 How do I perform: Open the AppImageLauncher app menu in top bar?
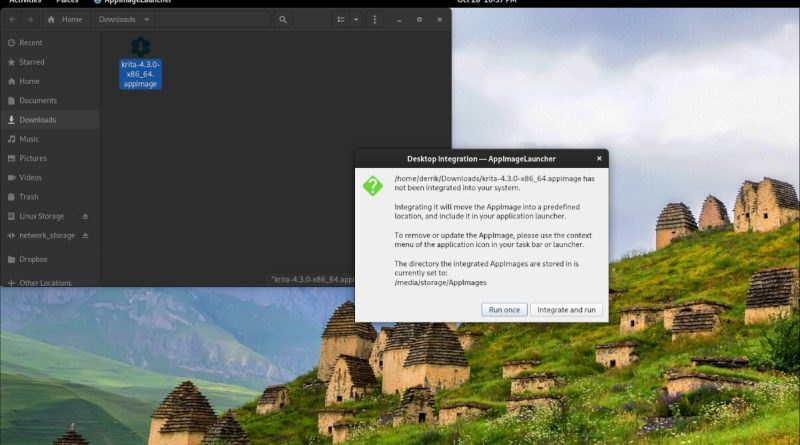[x=133, y=2]
